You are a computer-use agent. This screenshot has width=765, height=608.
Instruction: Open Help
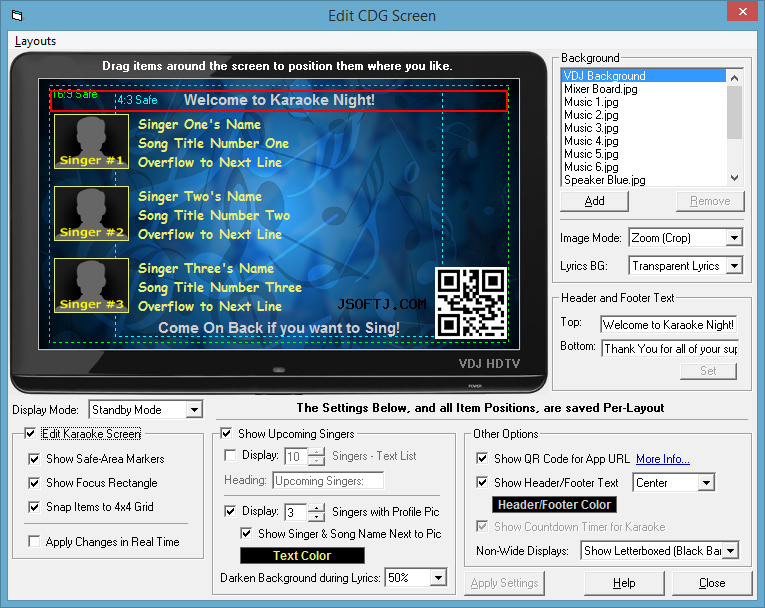[x=624, y=583]
